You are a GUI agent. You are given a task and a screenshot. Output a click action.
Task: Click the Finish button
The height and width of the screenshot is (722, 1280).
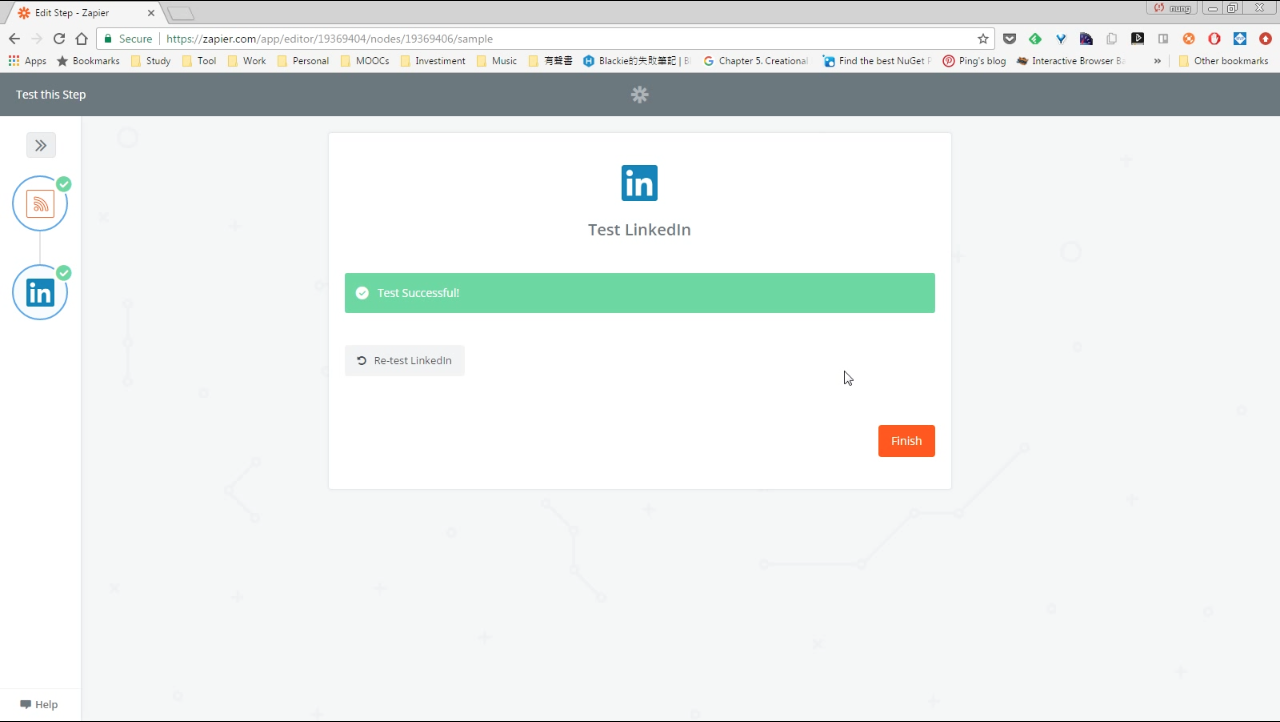pyautogui.click(x=906, y=441)
